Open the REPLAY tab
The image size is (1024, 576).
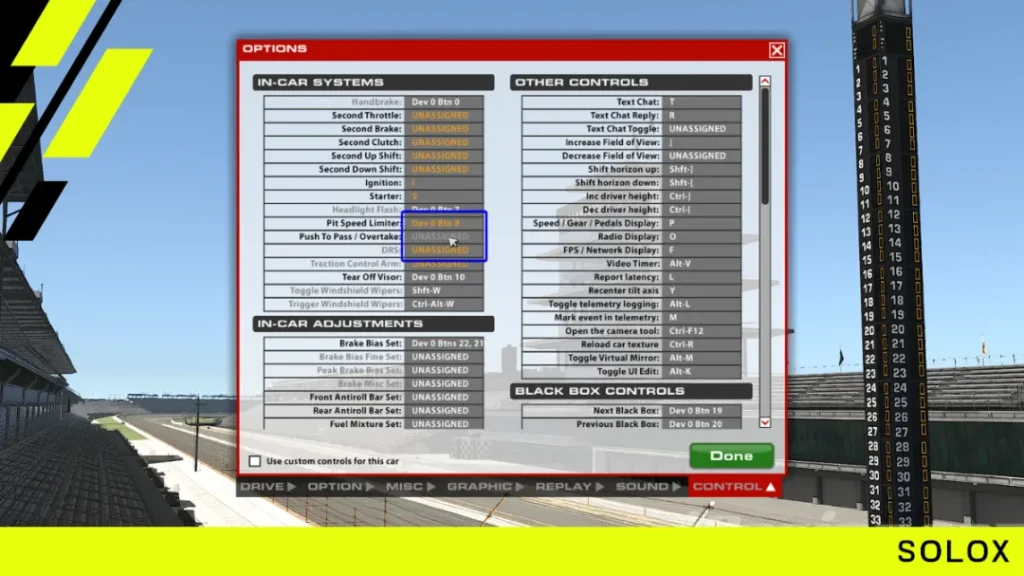click(569, 487)
